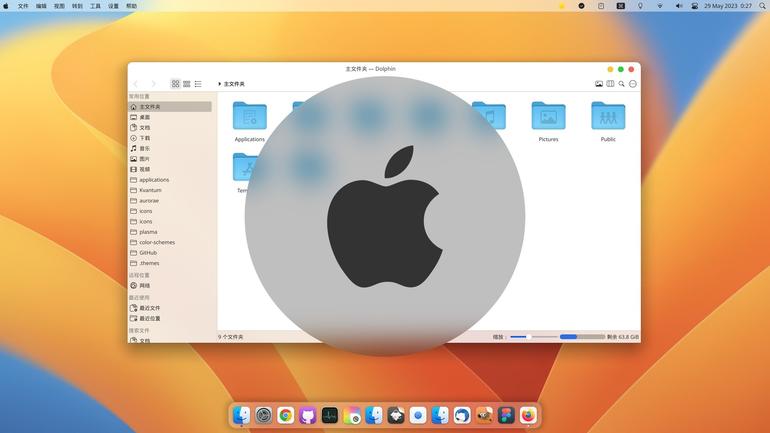Launch Firefox from the dock
The width and height of the screenshot is (770, 433).
click(528, 415)
